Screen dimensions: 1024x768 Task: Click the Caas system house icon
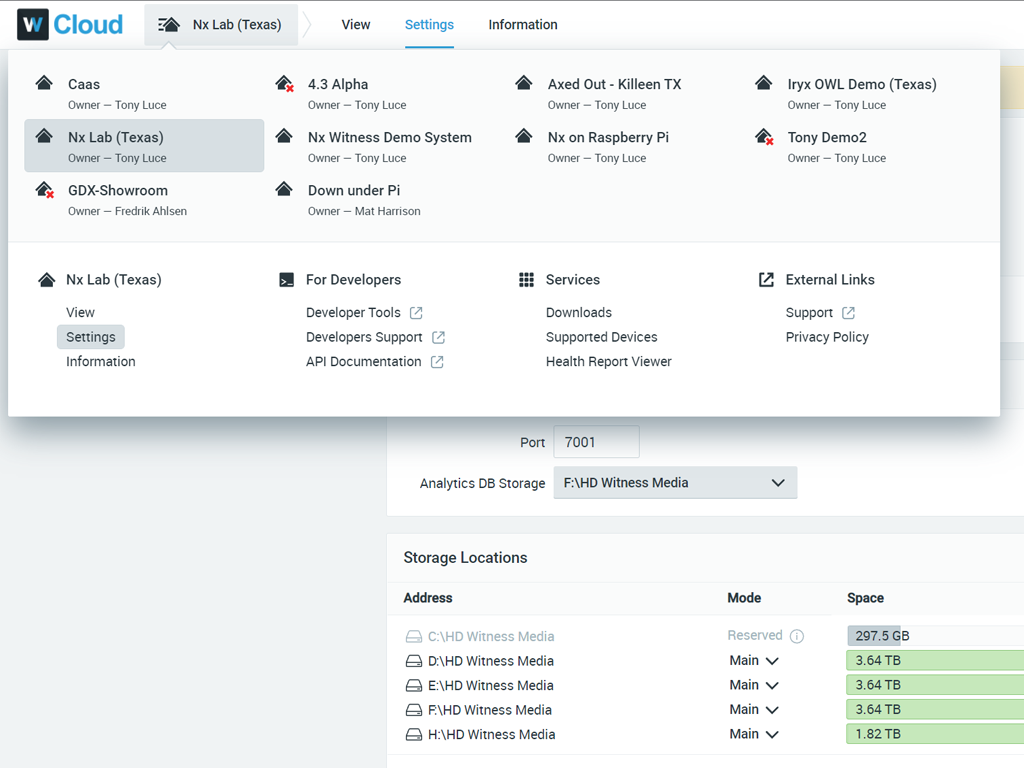44,83
